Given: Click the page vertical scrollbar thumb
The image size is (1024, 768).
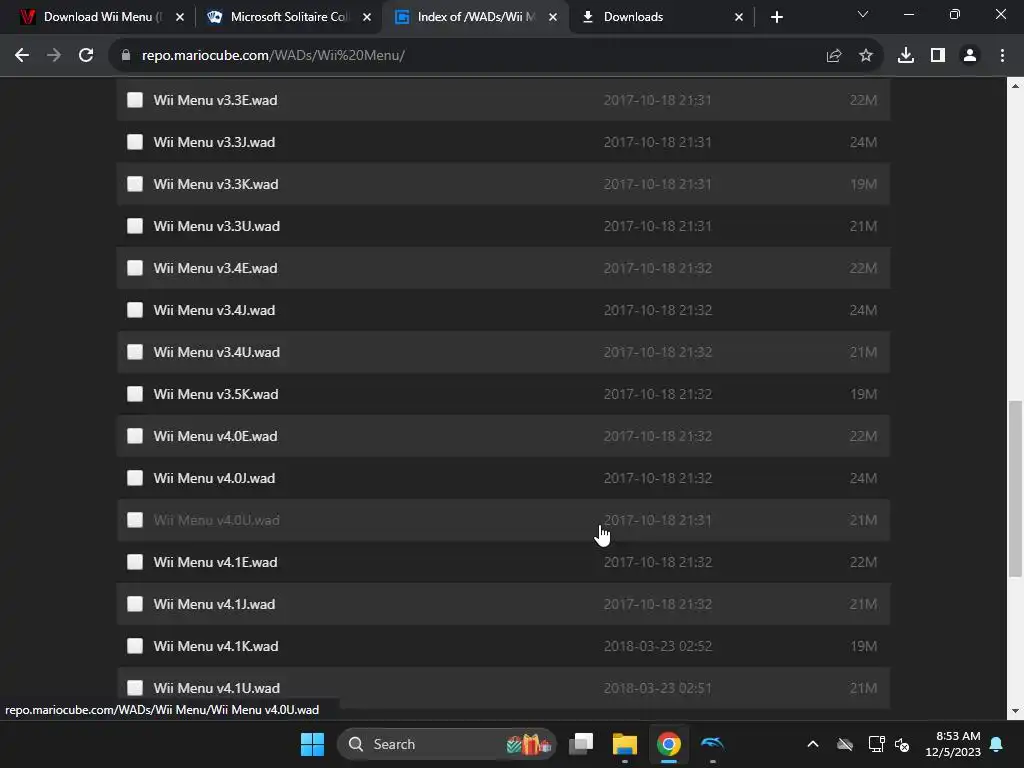Looking at the screenshot, I should (x=1015, y=488).
